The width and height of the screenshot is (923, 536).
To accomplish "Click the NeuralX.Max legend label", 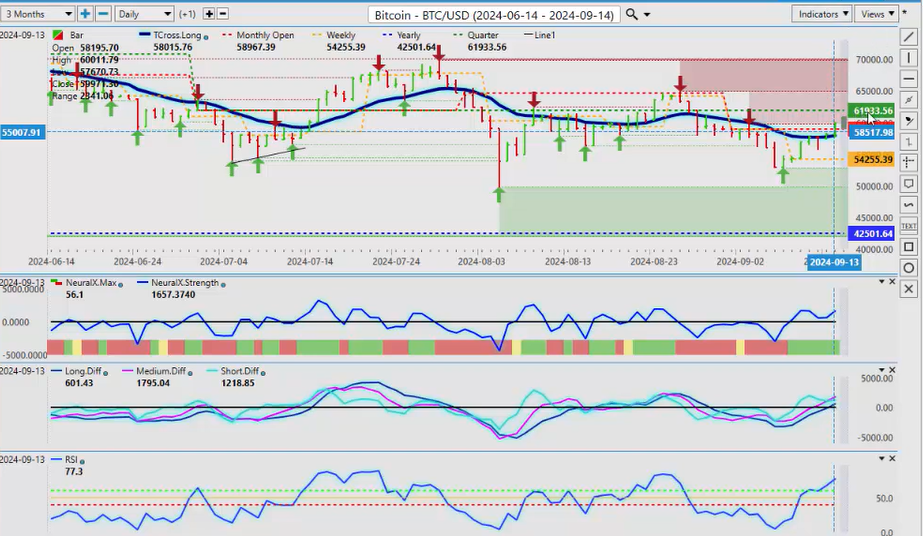I will click(91, 283).
